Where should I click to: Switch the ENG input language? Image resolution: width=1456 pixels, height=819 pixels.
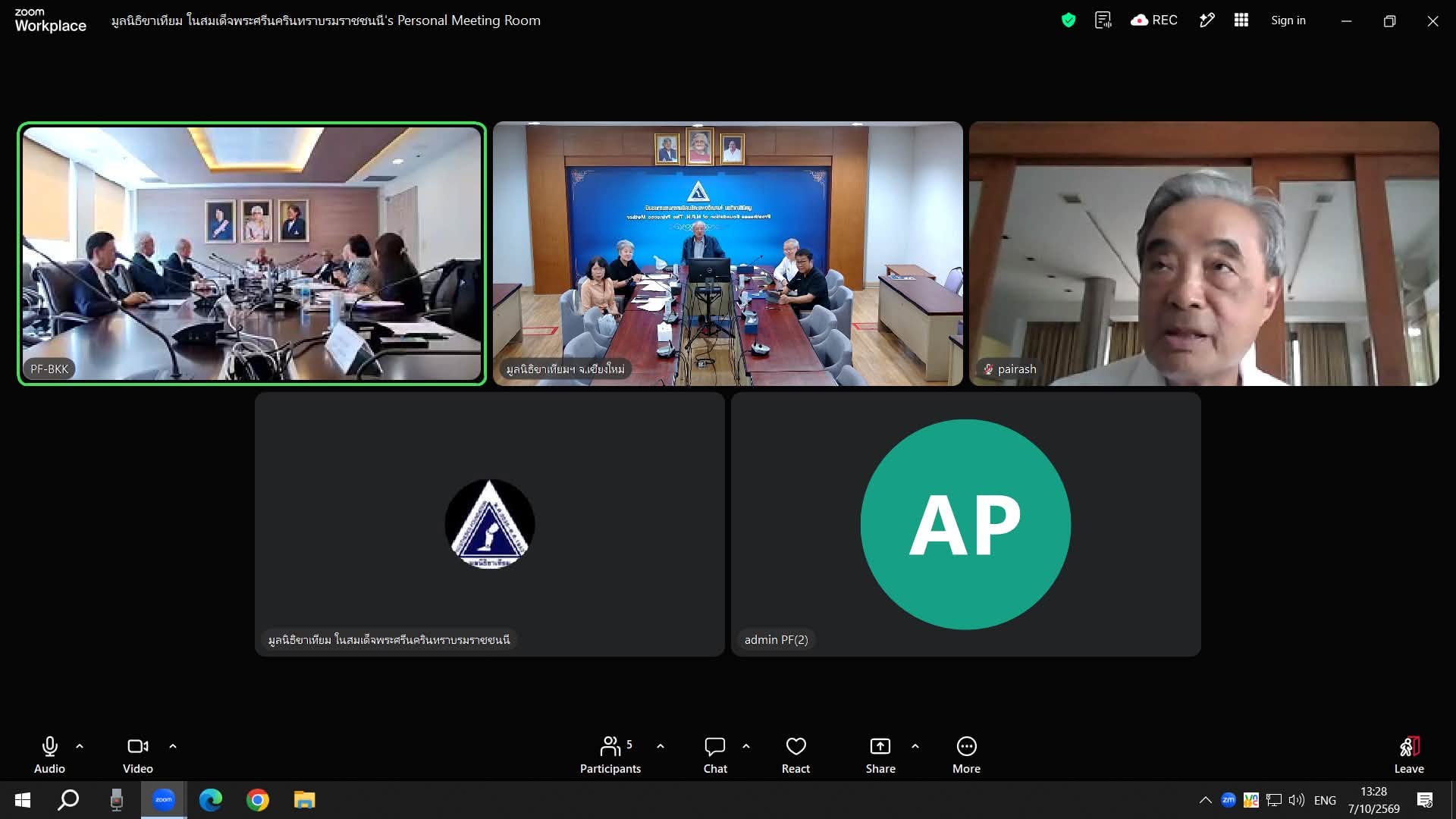[x=1325, y=800]
